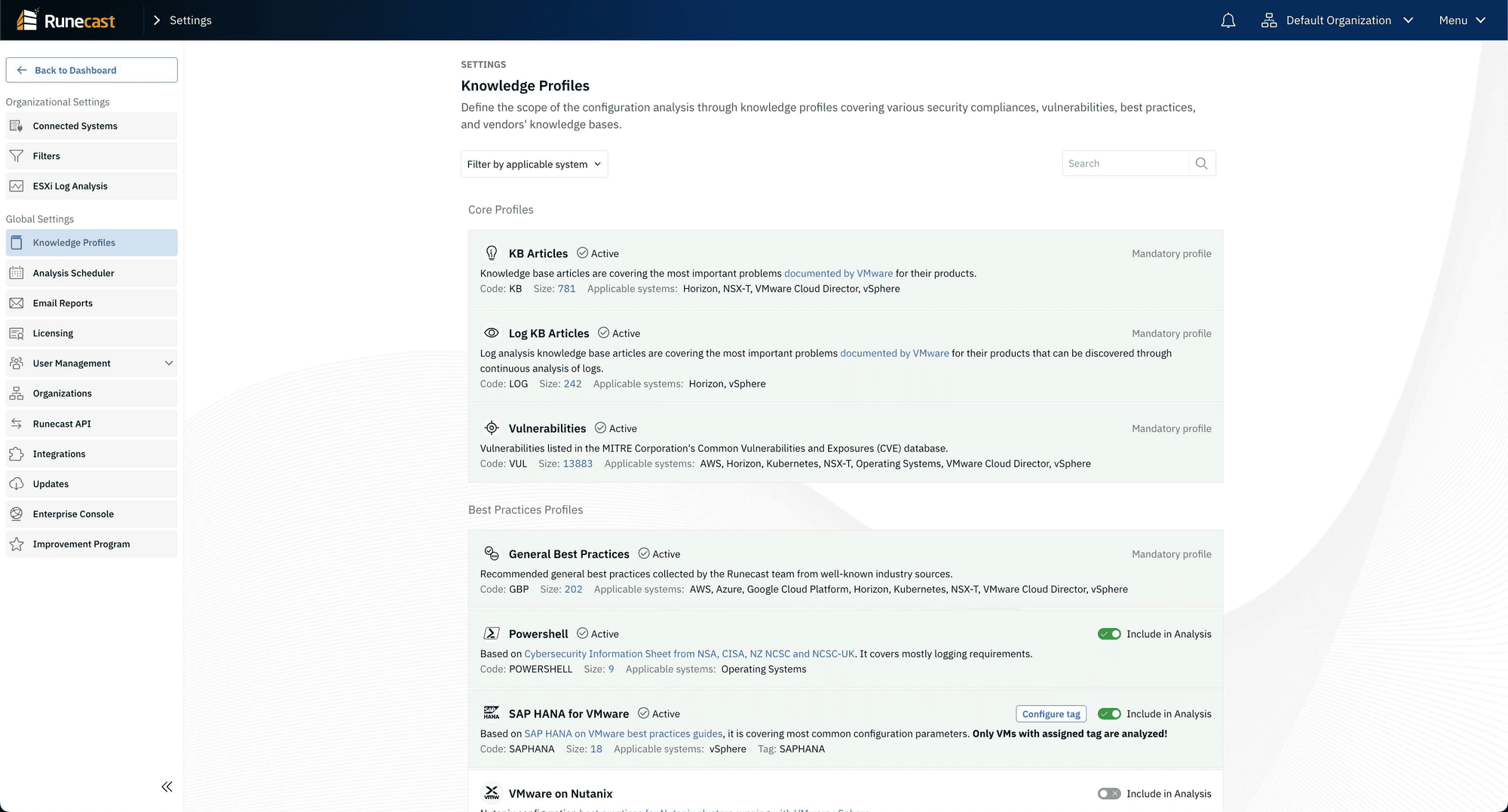Click General Best Practices size 202
Viewport: 1508px width, 812px height.
tap(573, 590)
